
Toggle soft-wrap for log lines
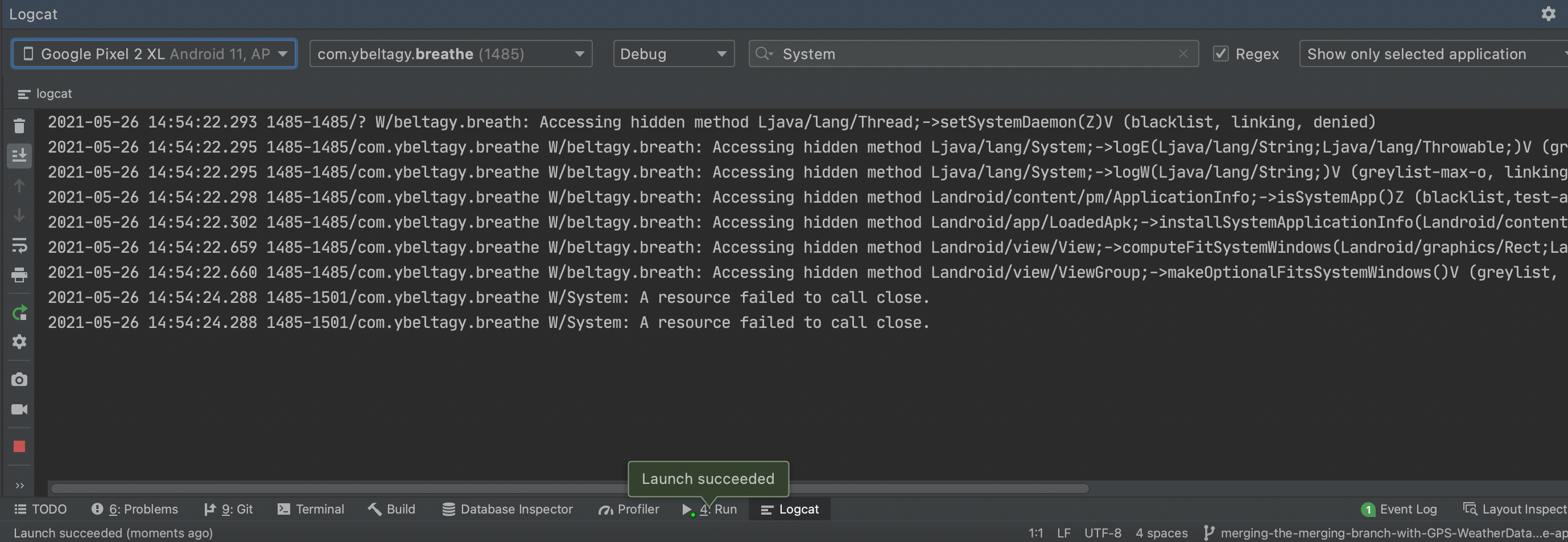coord(19,245)
